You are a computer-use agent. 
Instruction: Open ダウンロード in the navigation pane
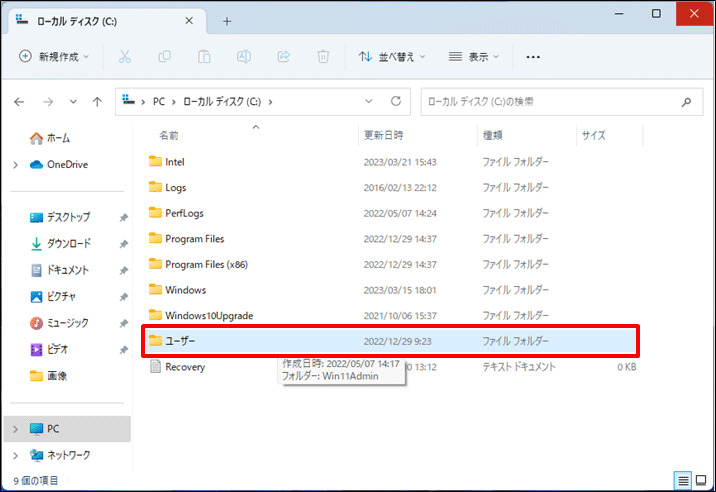coord(68,243)
